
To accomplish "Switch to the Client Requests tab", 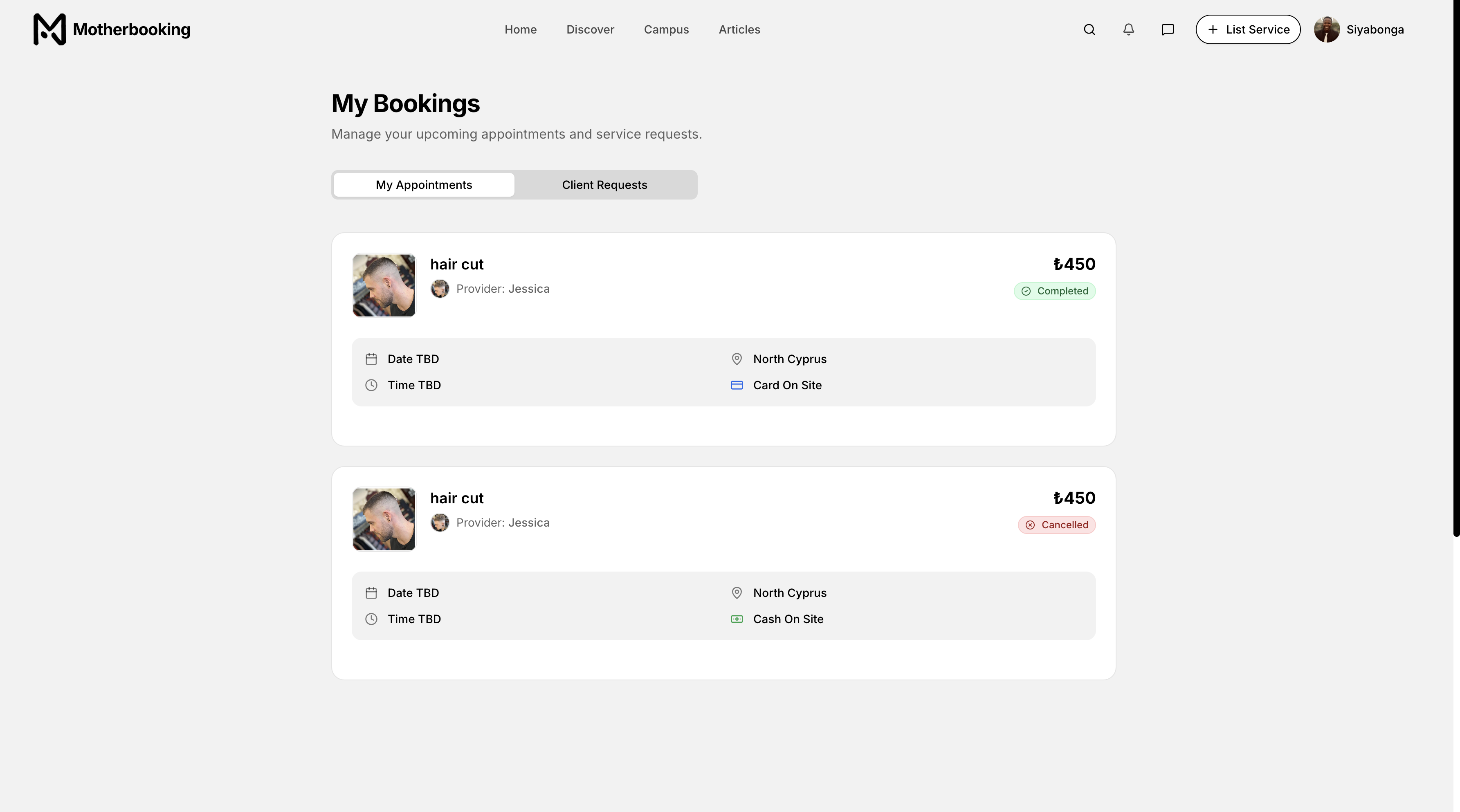I will coord(604,185).
